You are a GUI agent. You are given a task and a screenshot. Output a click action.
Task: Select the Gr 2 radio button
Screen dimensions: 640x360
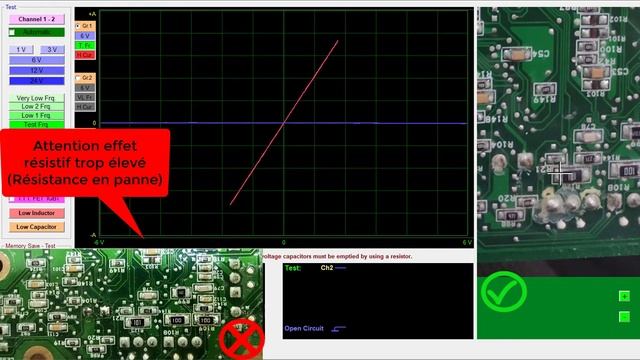pyautogui.click(x=78, y=78)
